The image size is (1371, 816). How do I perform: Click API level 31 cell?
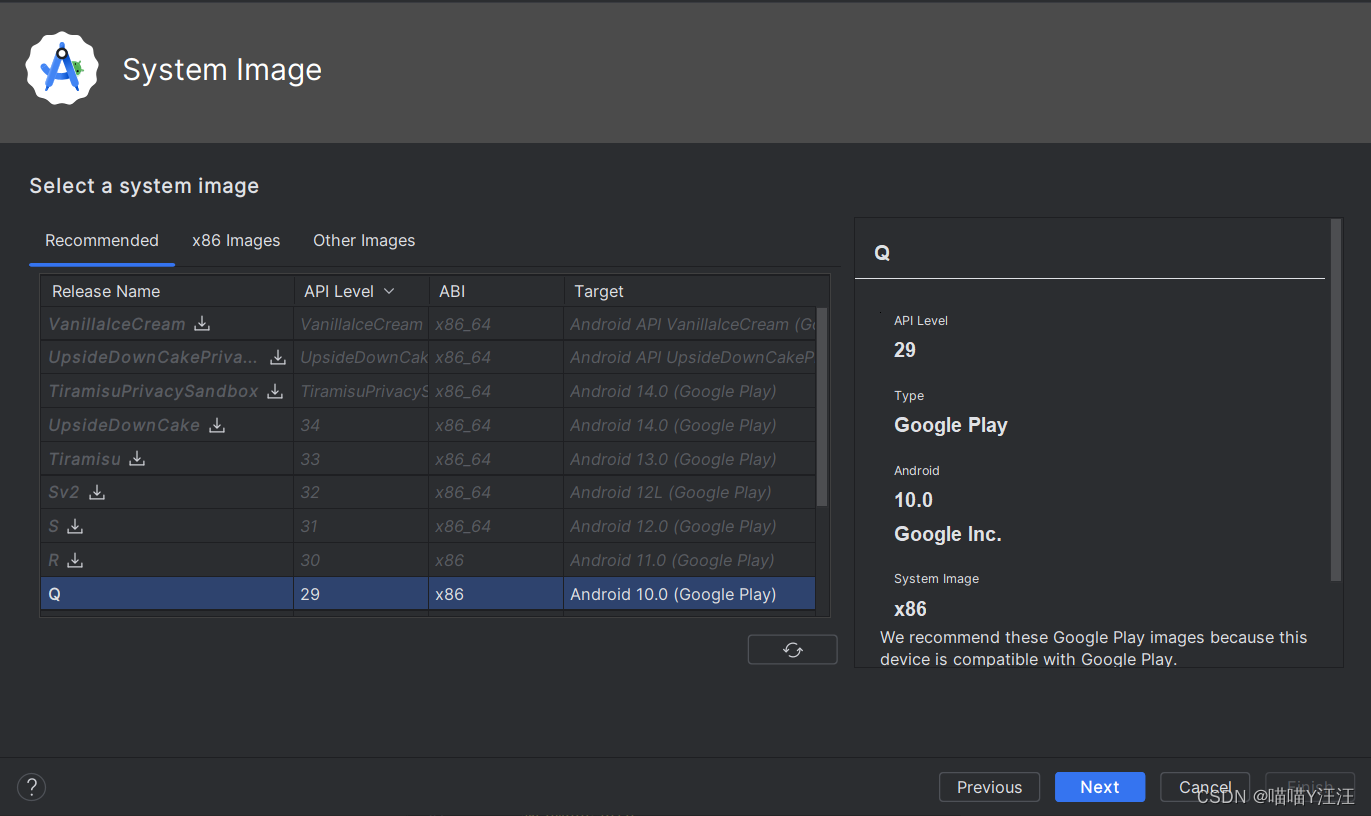pyautogui.click(x=361, y=526)
